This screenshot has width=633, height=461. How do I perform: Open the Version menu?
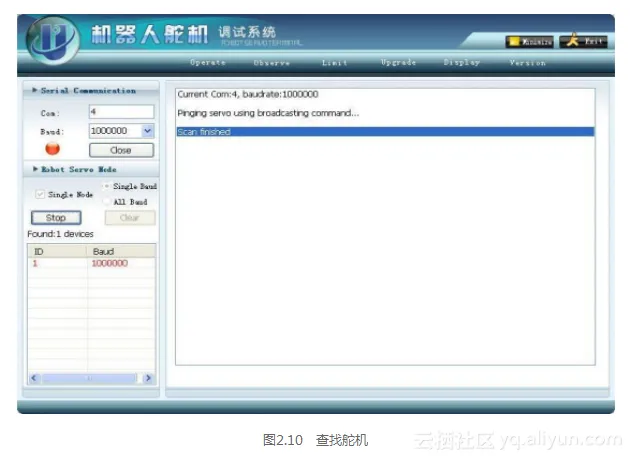(528, 63)
